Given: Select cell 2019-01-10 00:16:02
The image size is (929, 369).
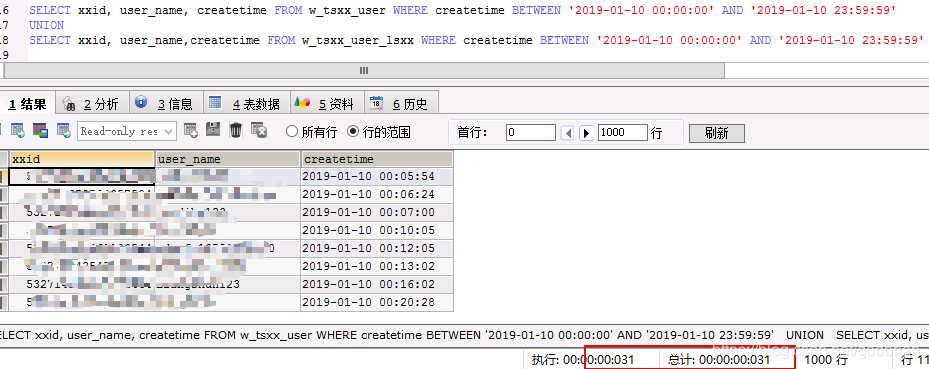Looking at the screenshot, I should click(377, 284).
